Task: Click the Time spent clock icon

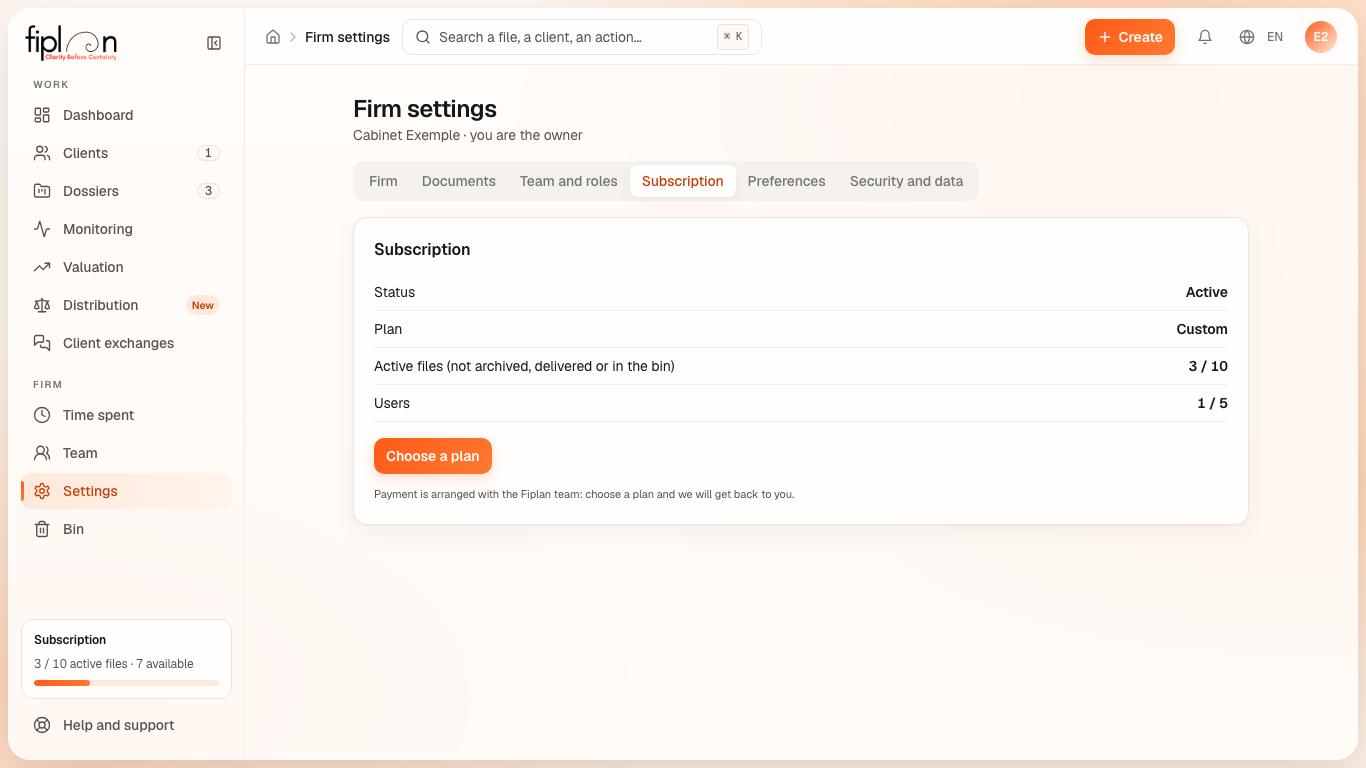Action: pyautogui.click(x=42, y=415)
